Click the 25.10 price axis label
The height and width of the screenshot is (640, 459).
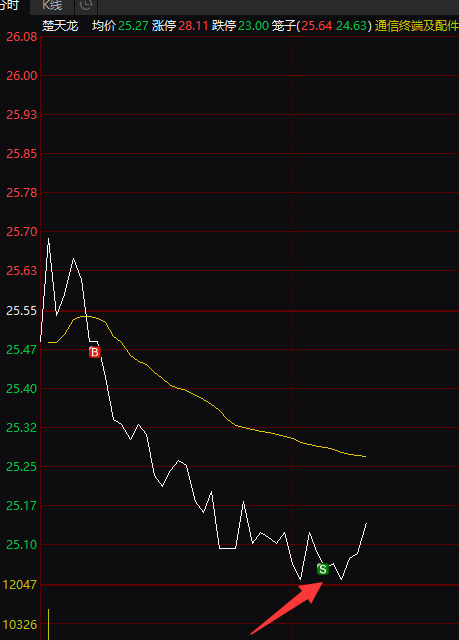(22, 544)
